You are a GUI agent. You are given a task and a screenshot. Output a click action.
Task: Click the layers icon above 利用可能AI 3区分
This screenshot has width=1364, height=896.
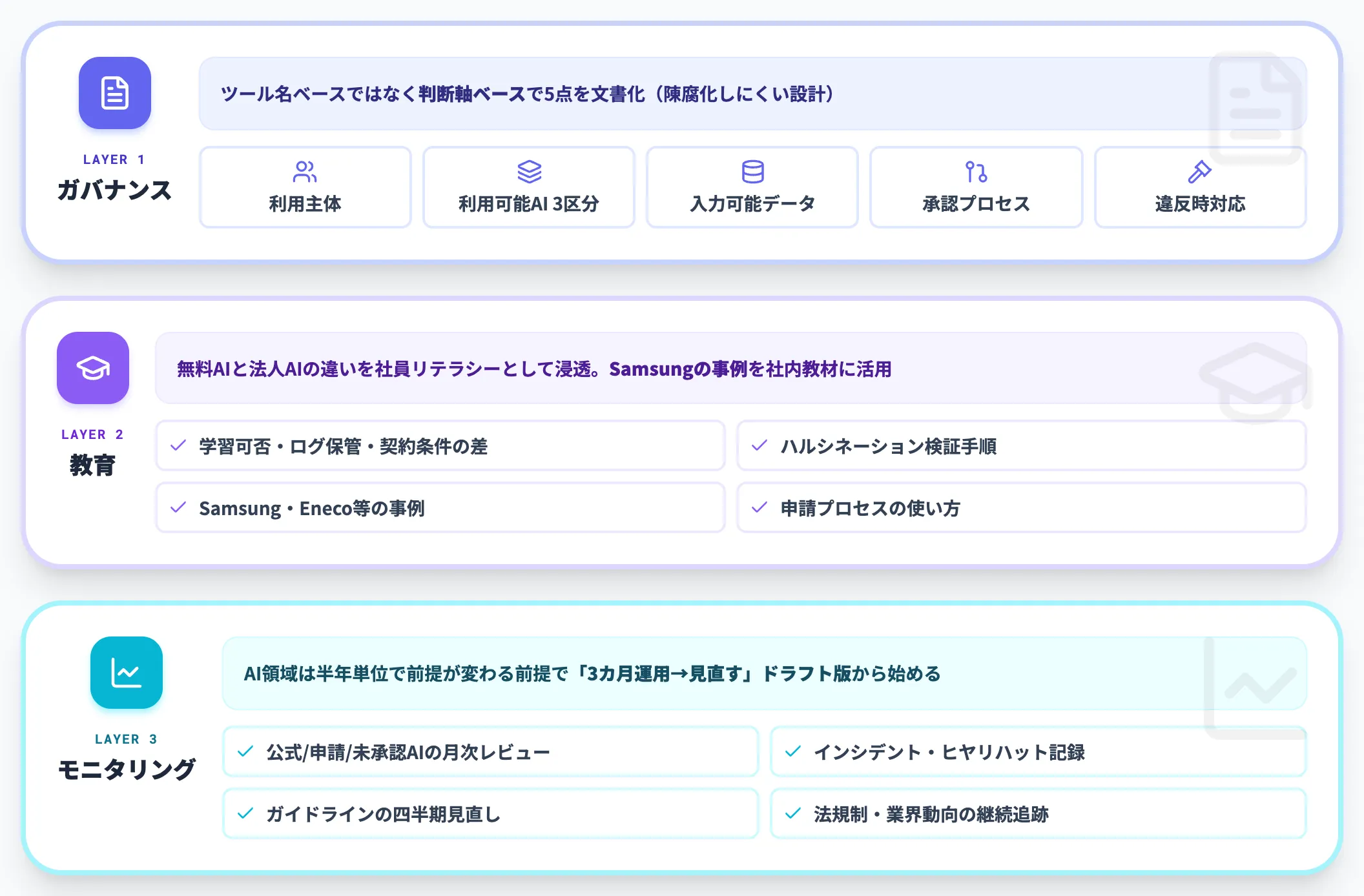529,172
